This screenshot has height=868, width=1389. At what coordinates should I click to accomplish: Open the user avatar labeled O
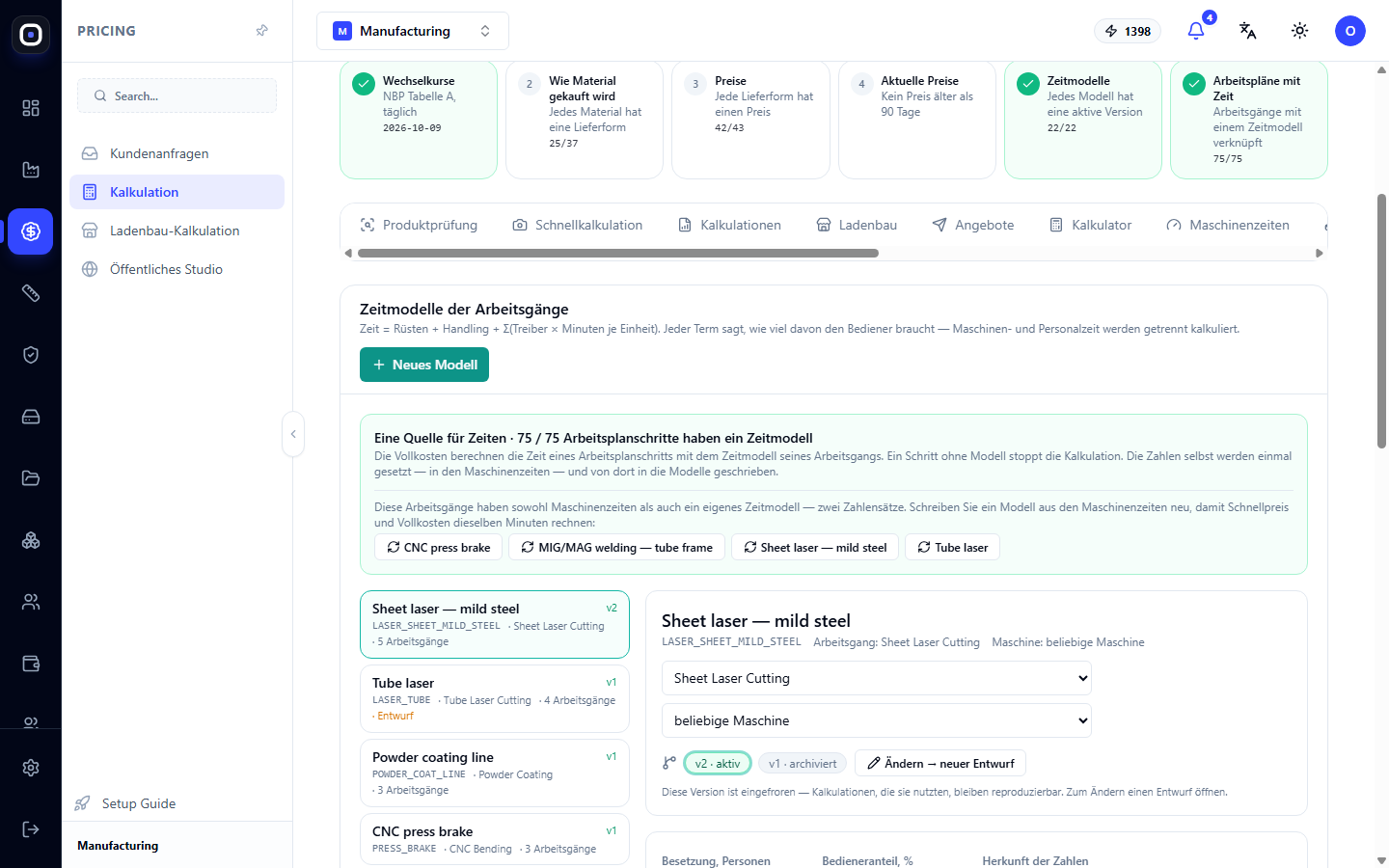click(1350, 31)
